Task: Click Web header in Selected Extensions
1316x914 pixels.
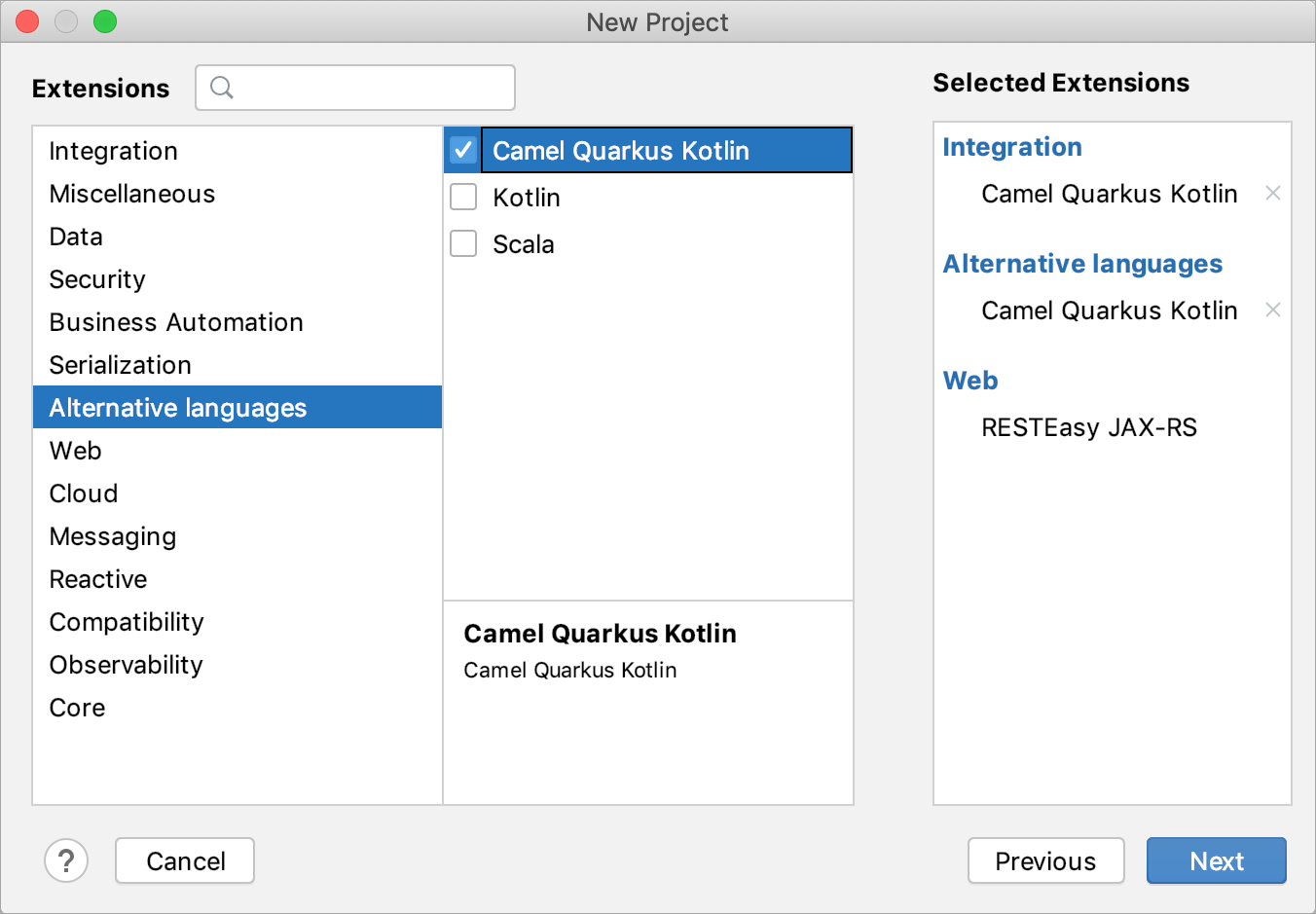Action: (970, 381)
